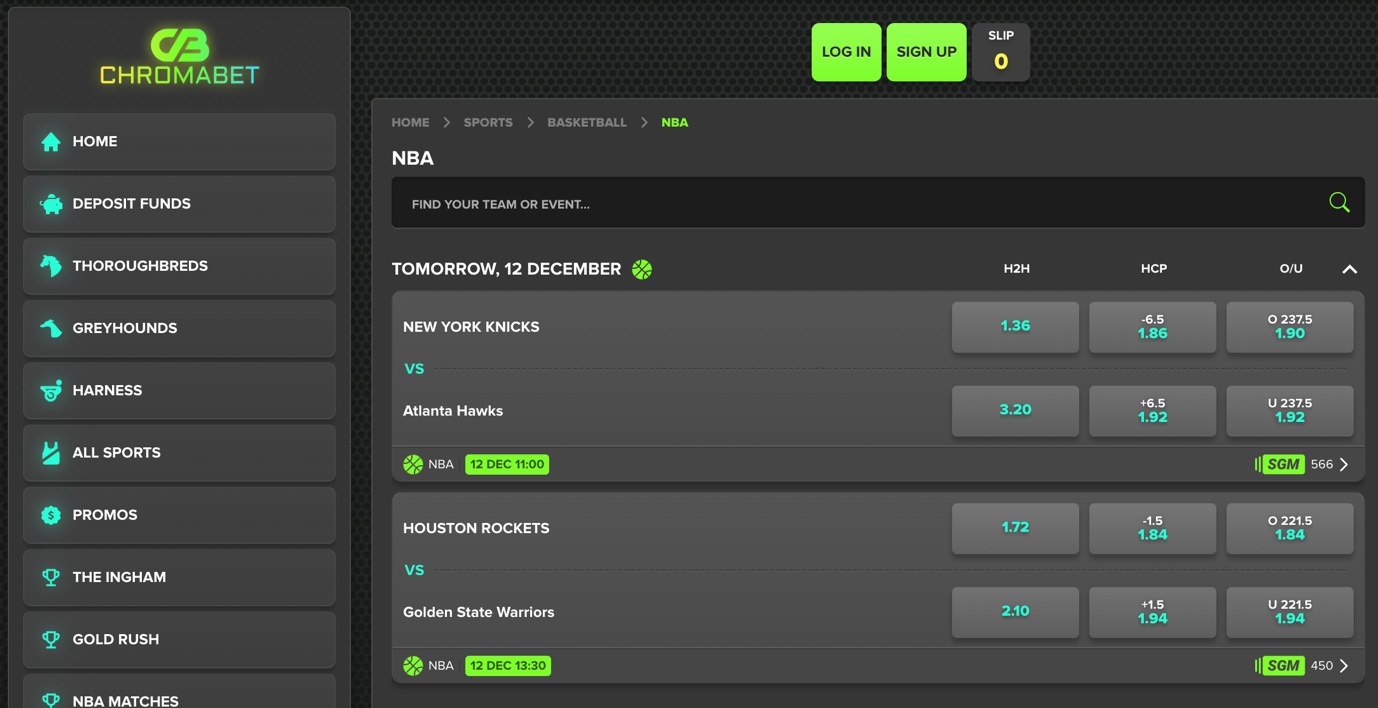Open SGM for Rockets vs Warriors

tap(1280, 665)
